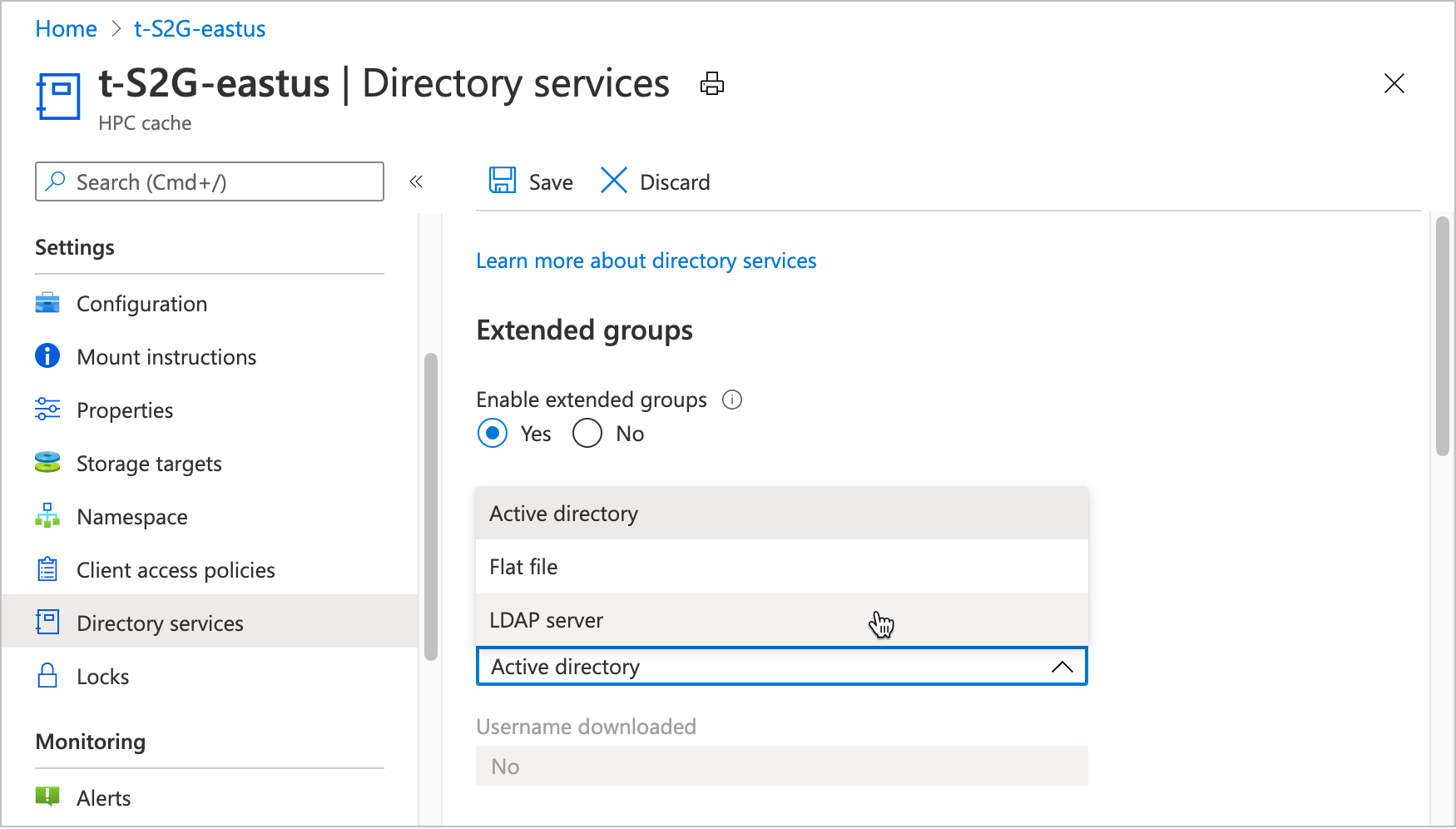Click inside the Search box
This screenshot has width=1456, height=829.
[209, 181]
